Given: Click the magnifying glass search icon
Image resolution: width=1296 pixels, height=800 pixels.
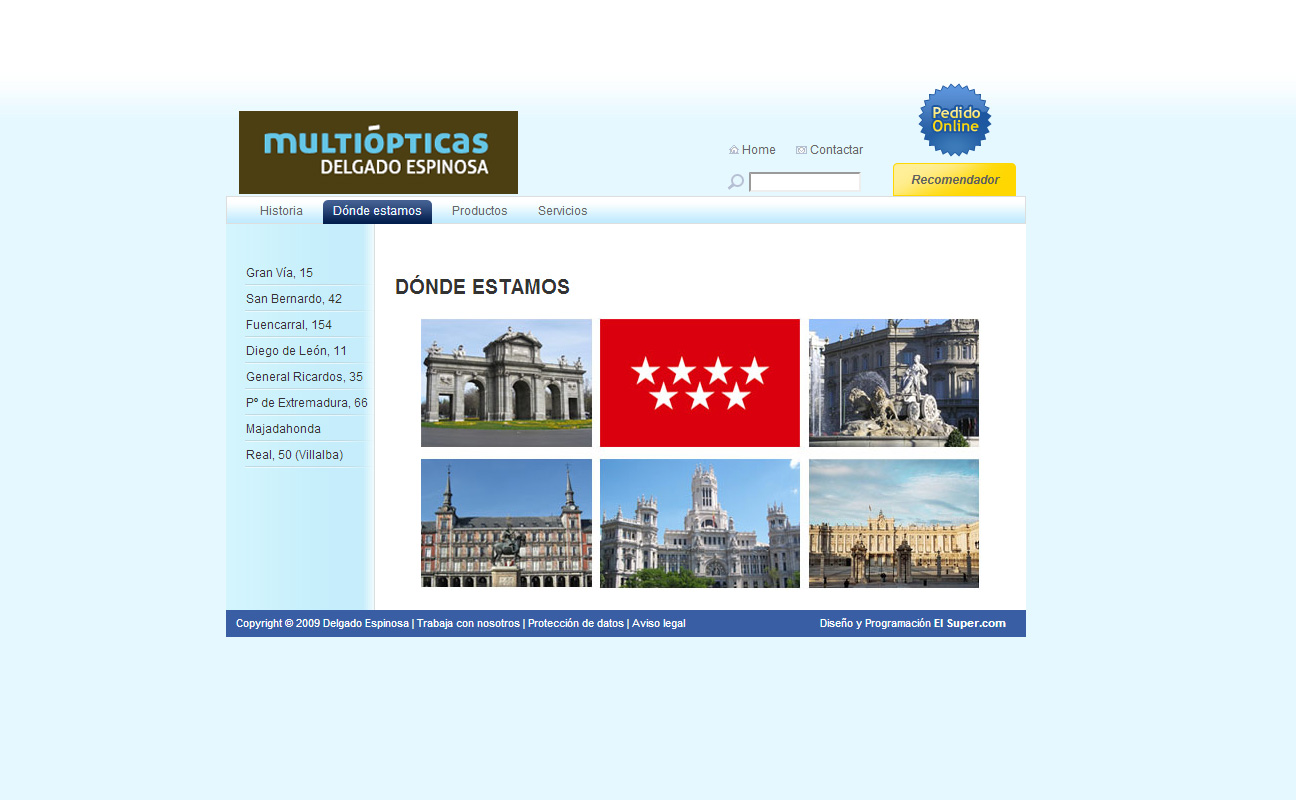Looking at the screenshot, I should tap(736, 182).
